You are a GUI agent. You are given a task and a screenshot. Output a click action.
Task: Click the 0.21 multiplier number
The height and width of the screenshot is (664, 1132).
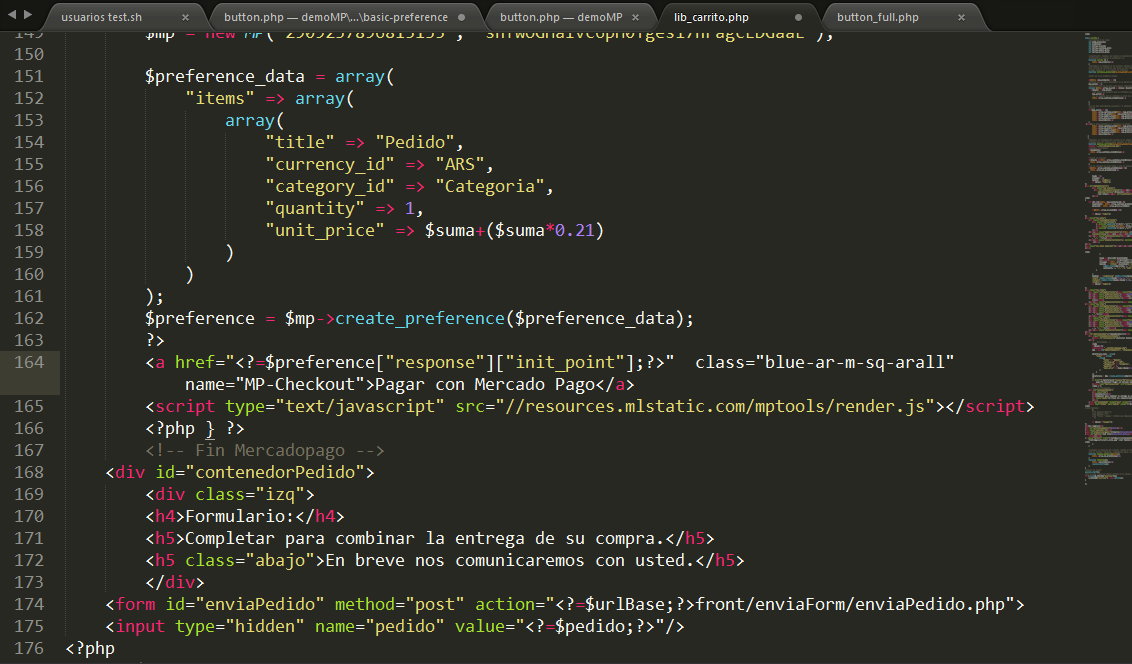574,230
